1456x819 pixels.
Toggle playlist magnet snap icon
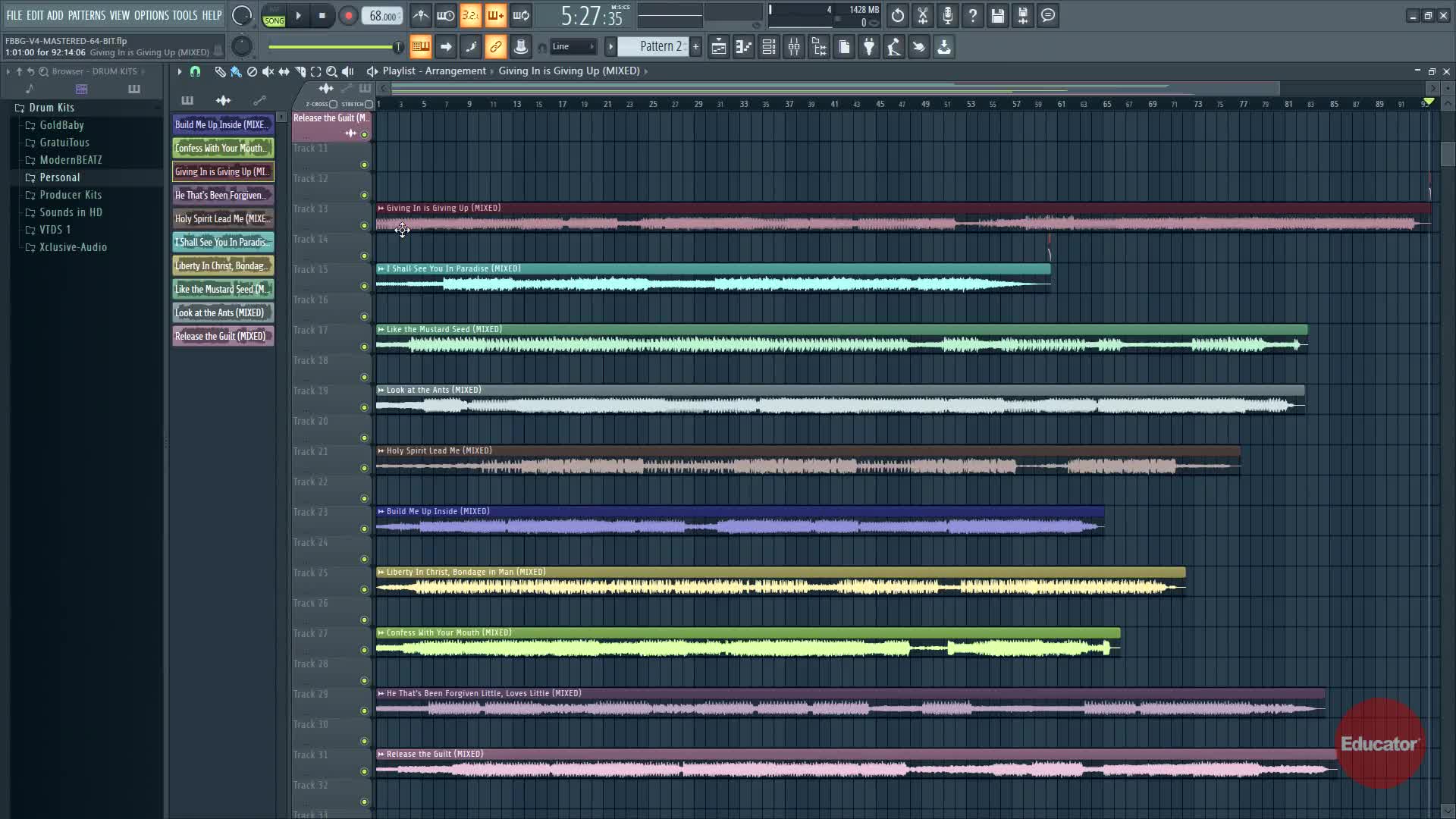pos(195,71)
